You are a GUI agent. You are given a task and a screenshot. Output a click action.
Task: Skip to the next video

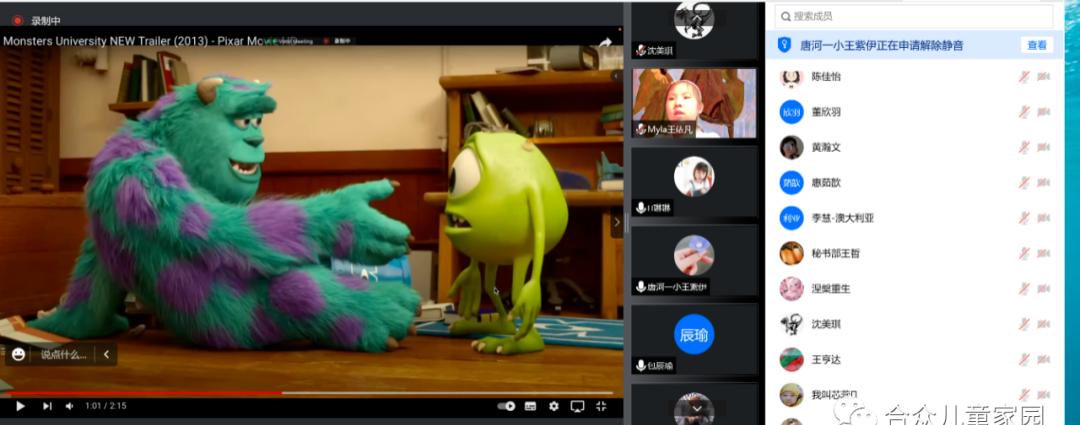(47, 406)
